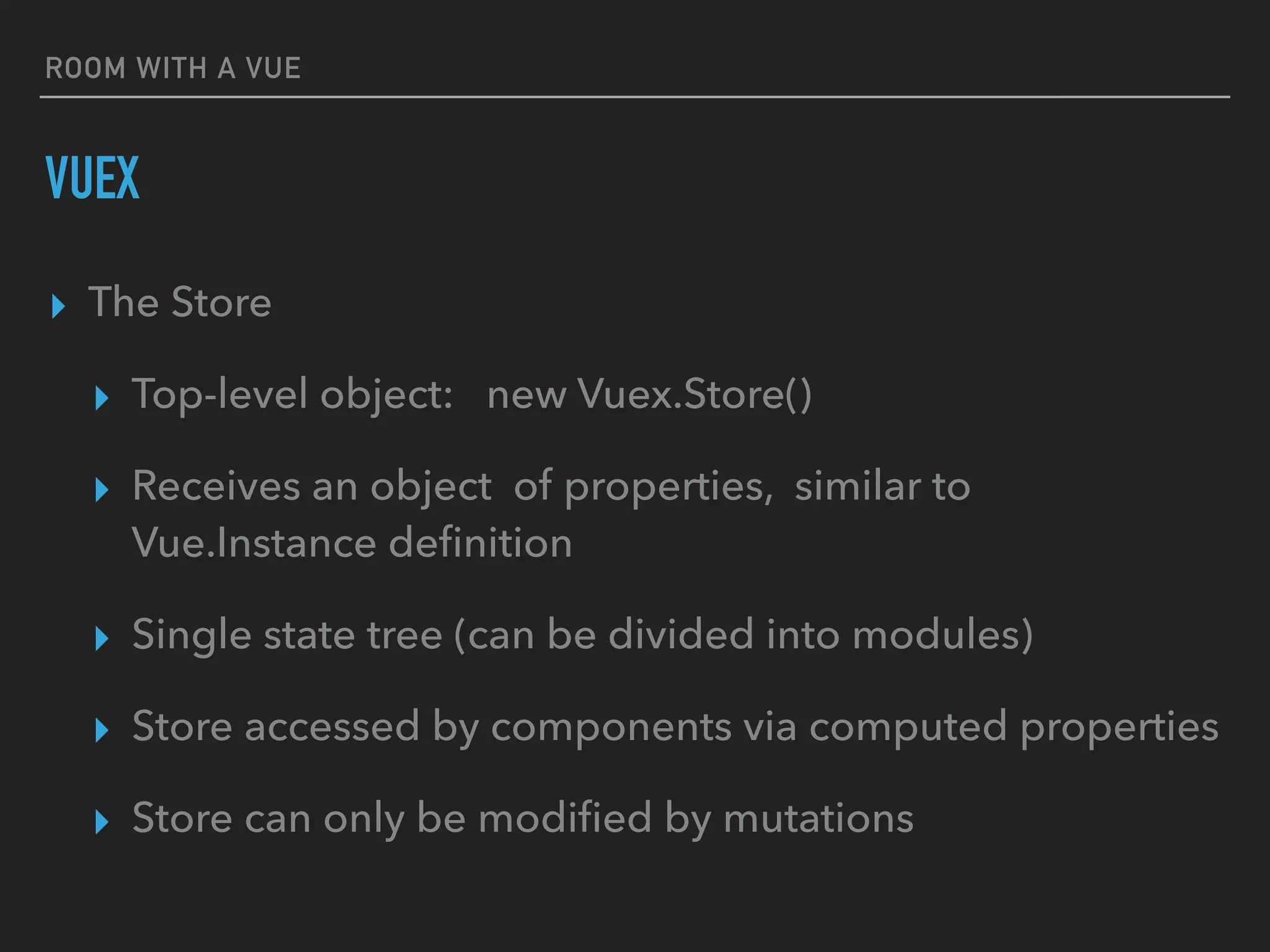
Task: Click the blue arrow bullet beside The Store
Action: 59,307
